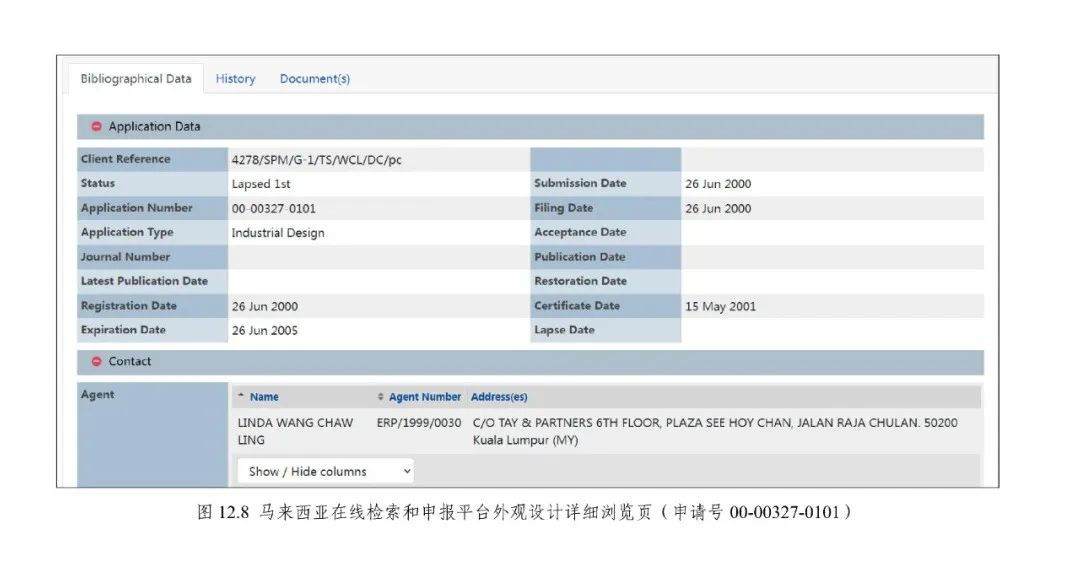
Task: Collapse the Contact section minus icon
Action: click(96, 362)
